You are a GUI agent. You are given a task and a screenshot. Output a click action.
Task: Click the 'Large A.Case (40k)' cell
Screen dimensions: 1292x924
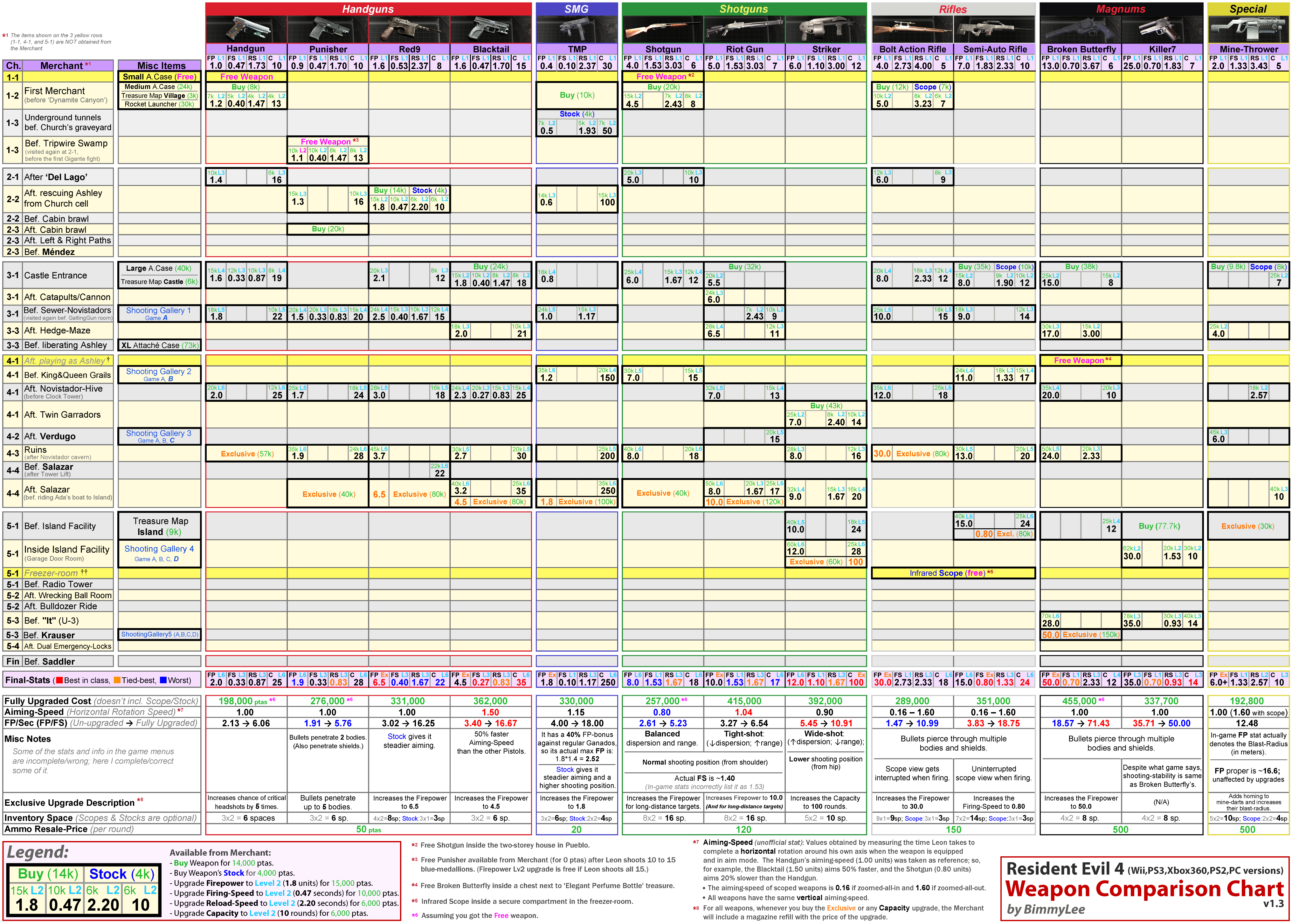tap(159, 269)
